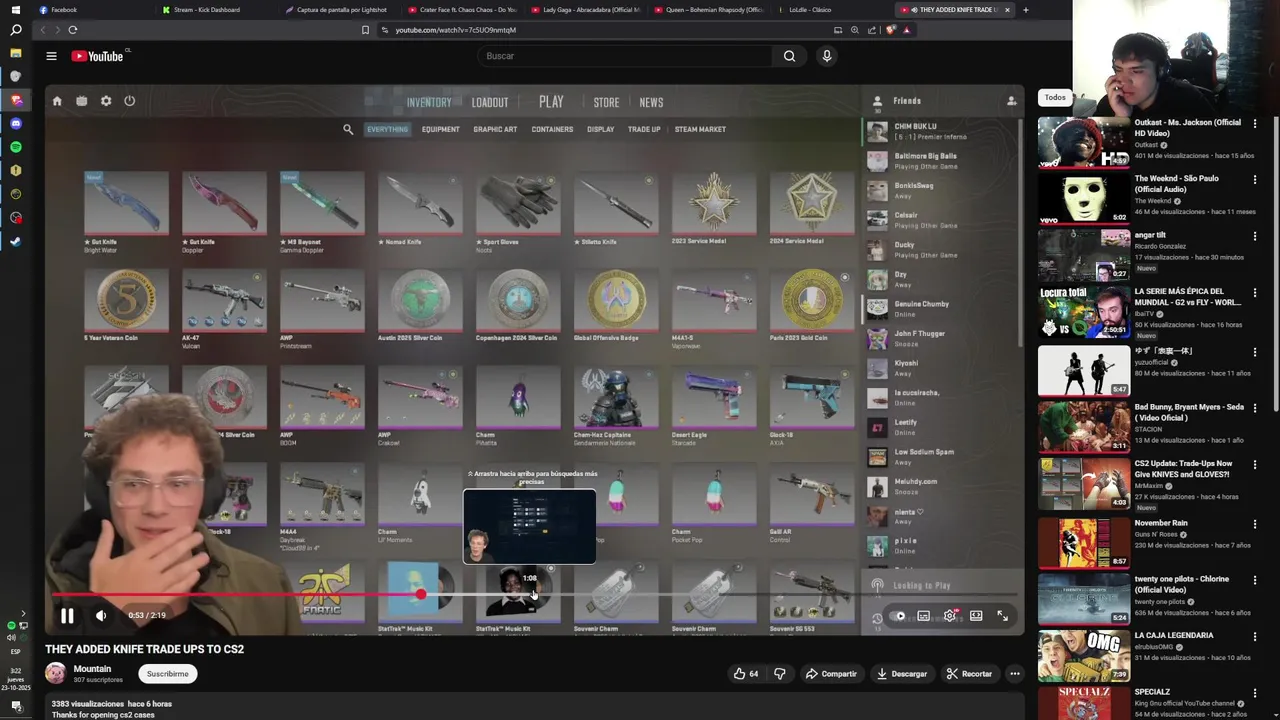This screenshot has width=1280, height=720.
Task: Open options for November Rain video
Action: click(1255, 524)
